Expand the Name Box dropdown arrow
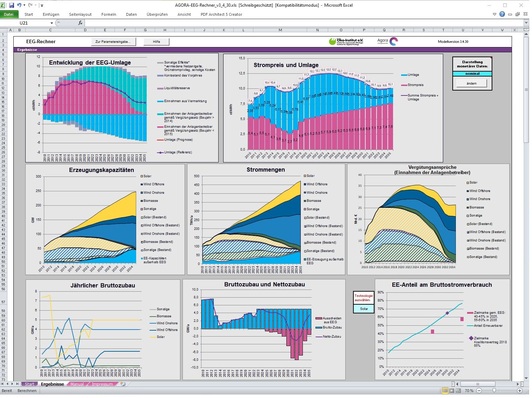Screen dimensions: 532x398 coord(52,23)
